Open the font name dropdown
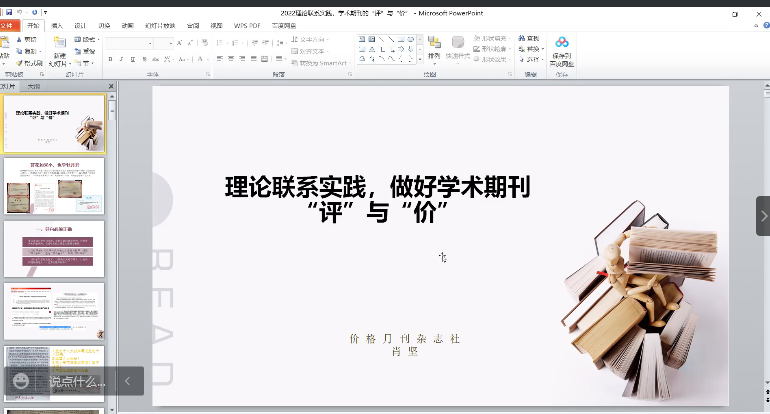The height and width of the screenshot is (414, 770). (x=148, y=44)
